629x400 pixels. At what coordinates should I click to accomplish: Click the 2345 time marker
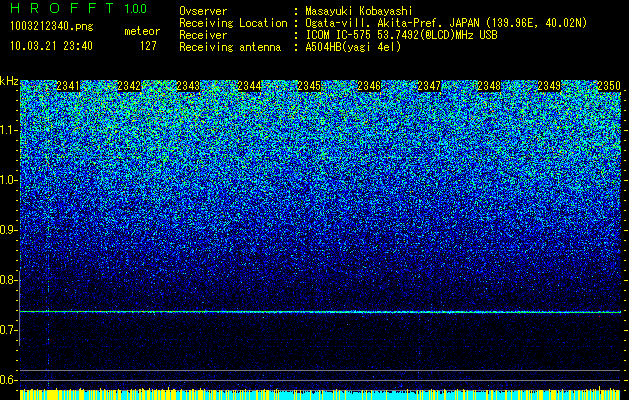309,86
